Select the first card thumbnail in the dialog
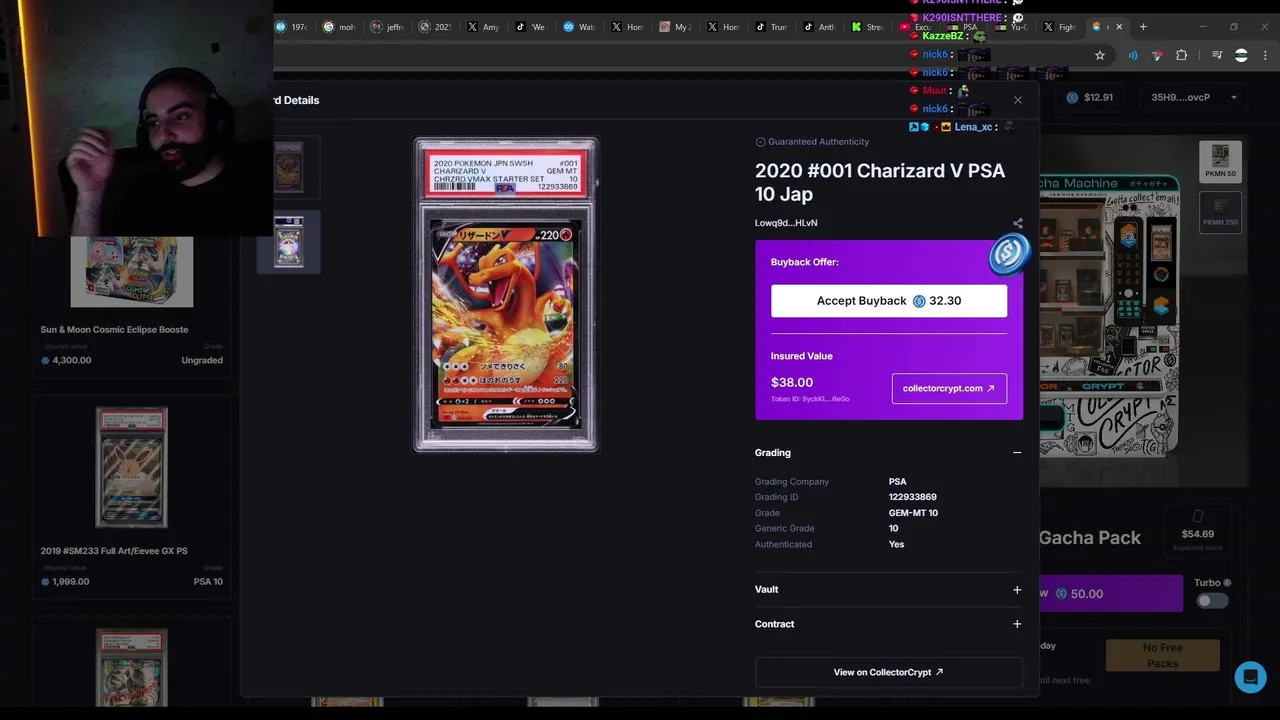 [289, 167]
